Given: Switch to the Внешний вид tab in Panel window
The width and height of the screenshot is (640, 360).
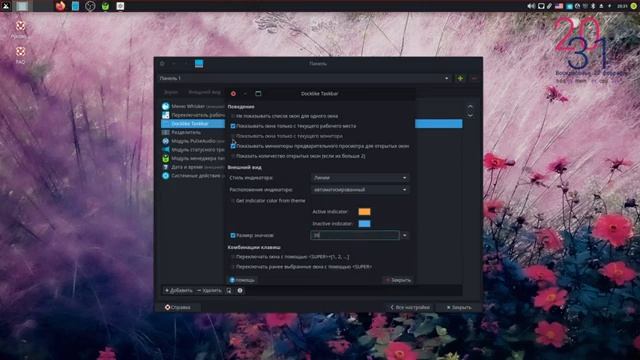Looking at the screenshot, I should [204, 92].
